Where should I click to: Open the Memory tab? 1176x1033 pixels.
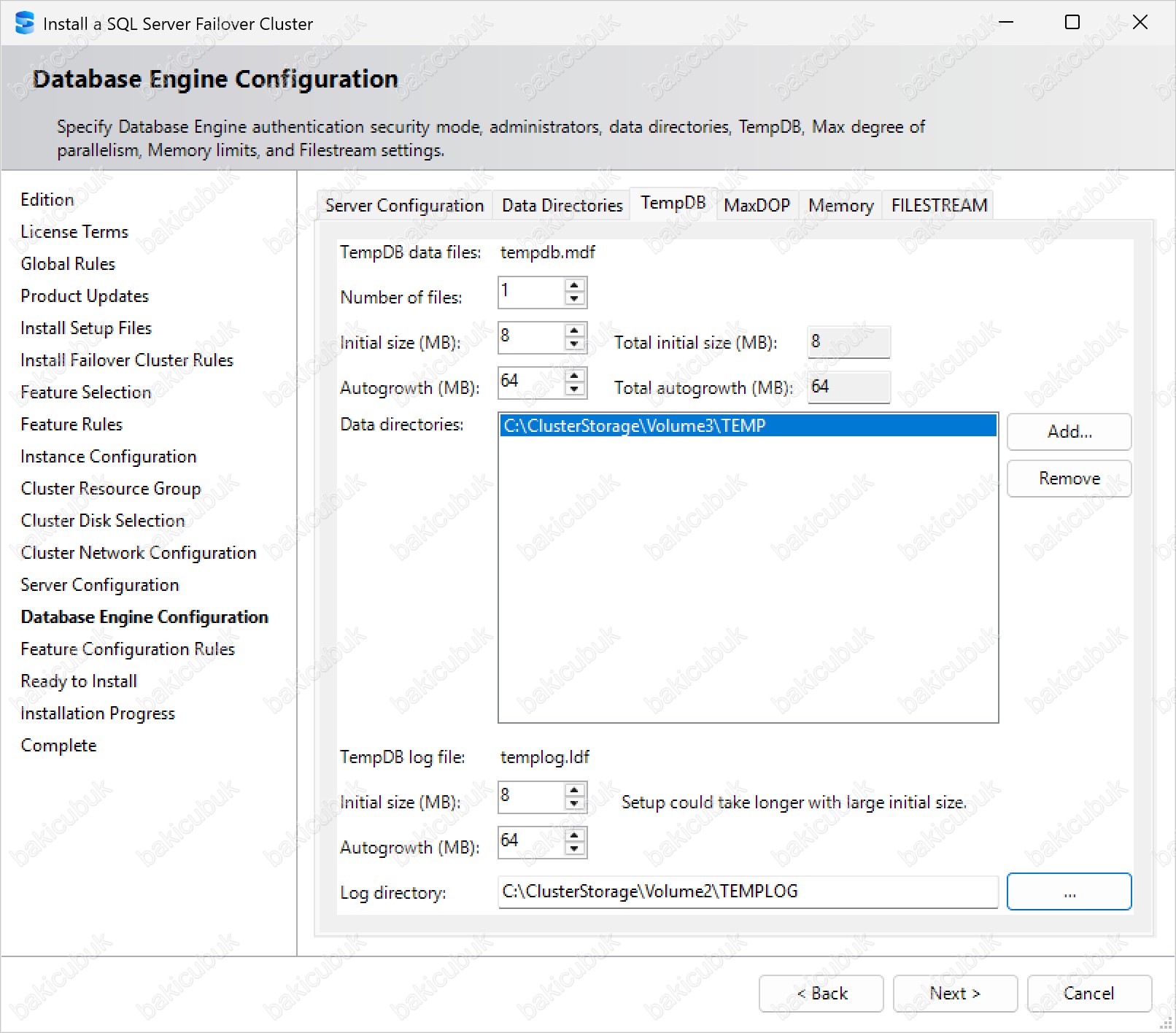(x=840, y=206)
